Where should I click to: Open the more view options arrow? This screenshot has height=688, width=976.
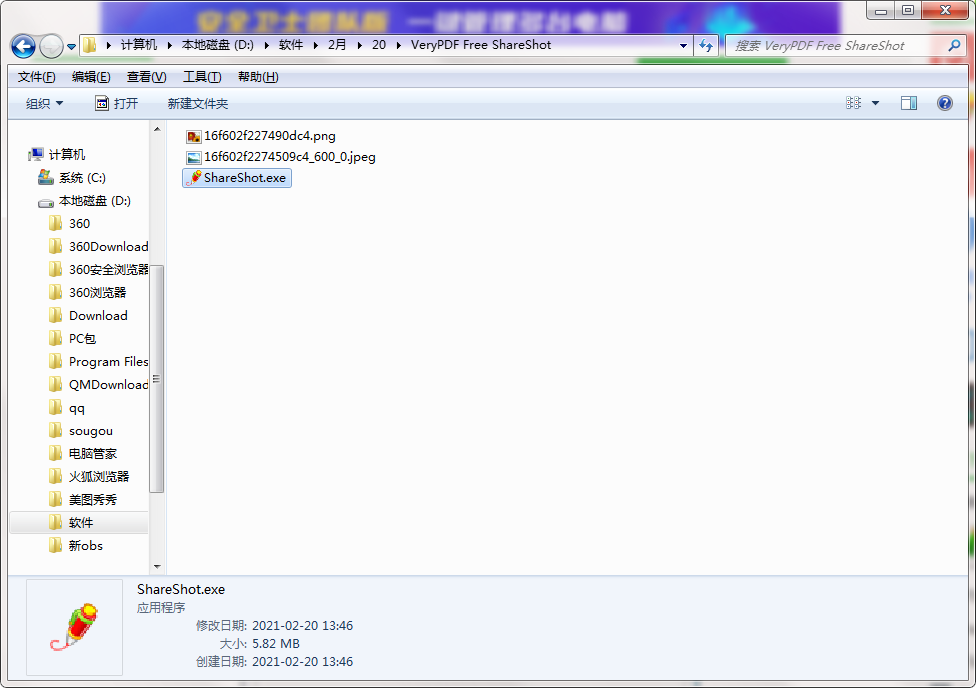(x=875, y=103)
